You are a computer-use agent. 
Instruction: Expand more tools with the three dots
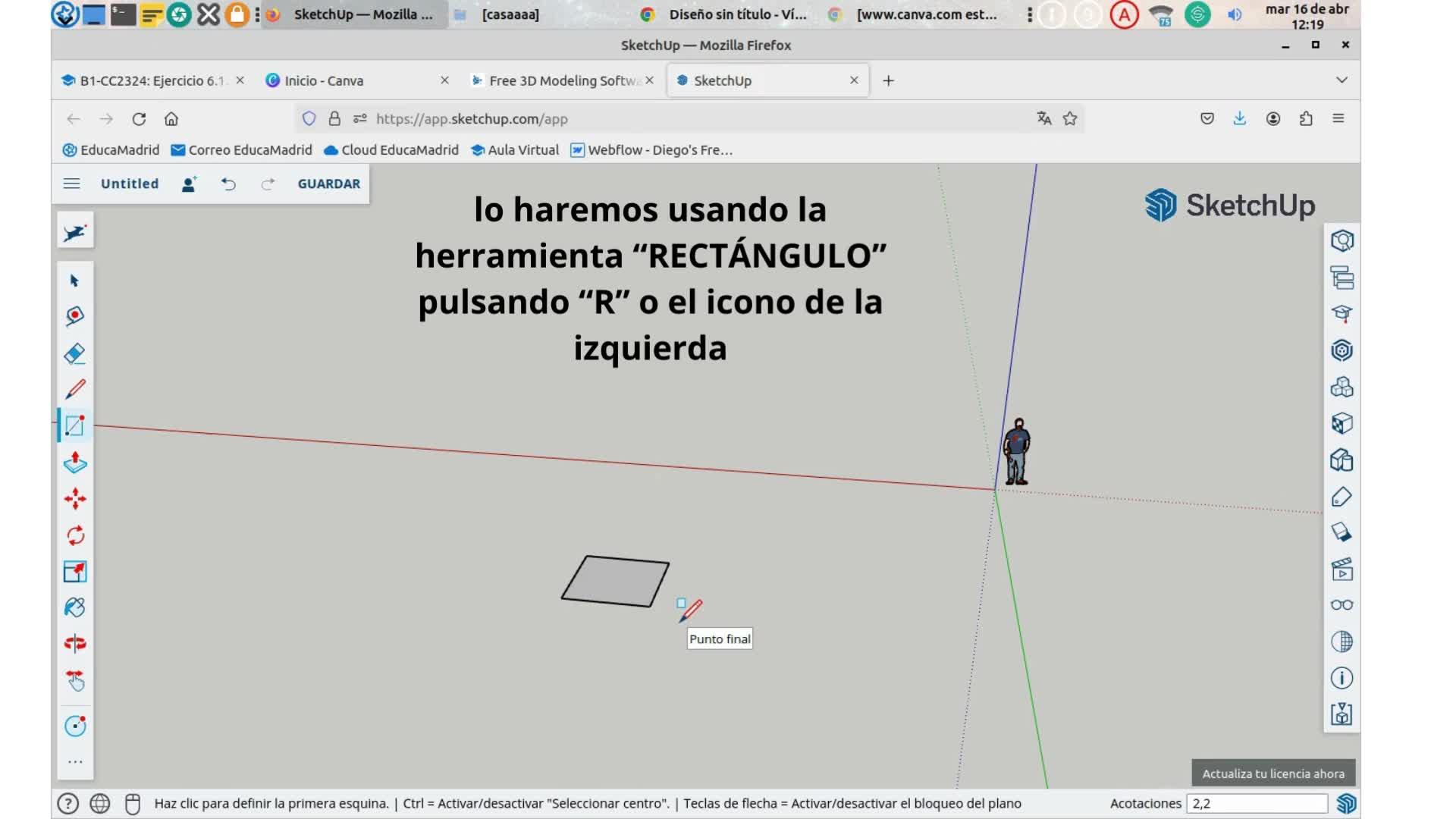coord(74,762)
